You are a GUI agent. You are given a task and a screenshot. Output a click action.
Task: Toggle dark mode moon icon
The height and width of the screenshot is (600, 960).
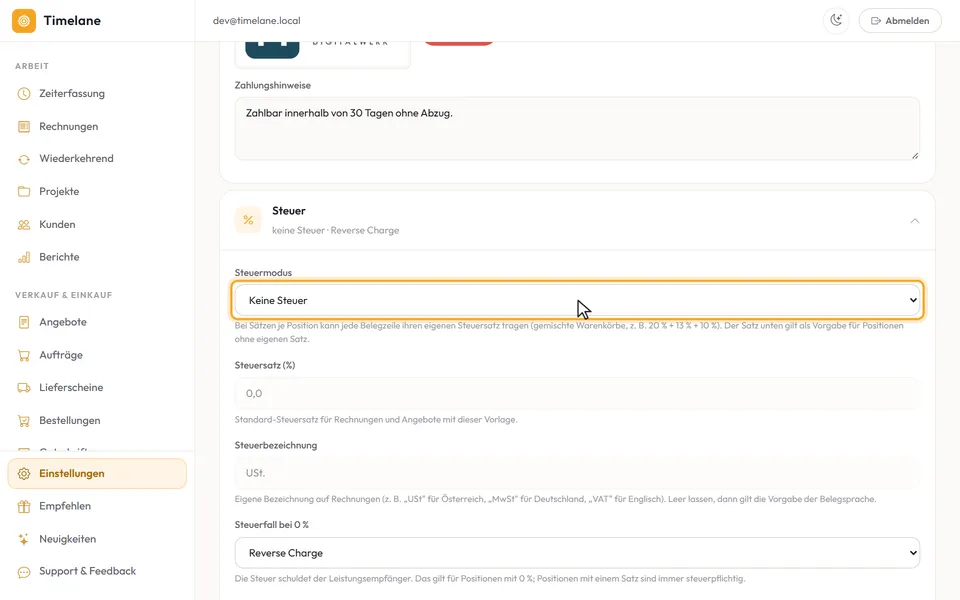click(836, 20)
